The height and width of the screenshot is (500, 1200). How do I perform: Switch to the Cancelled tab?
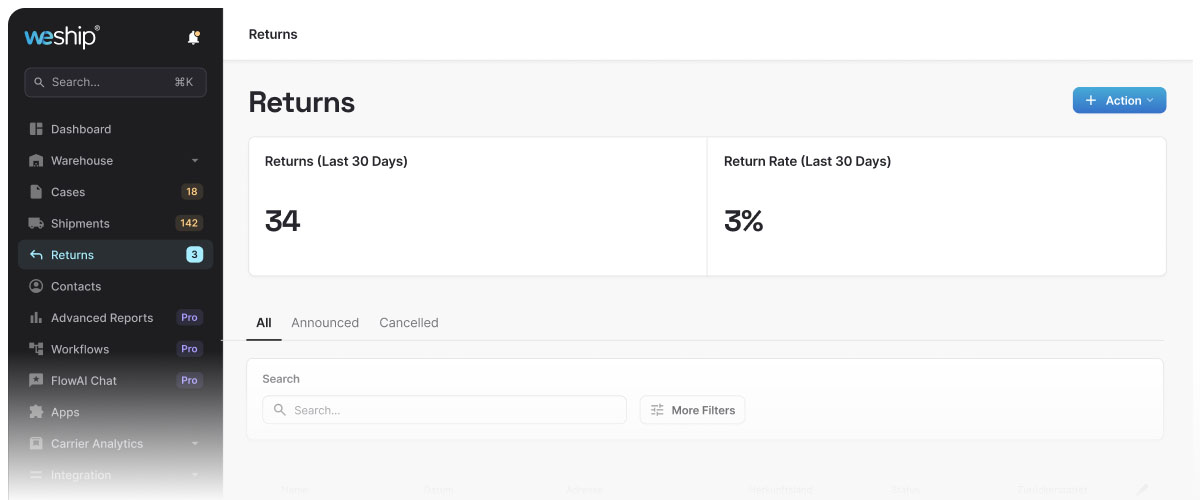coord(409,323)
